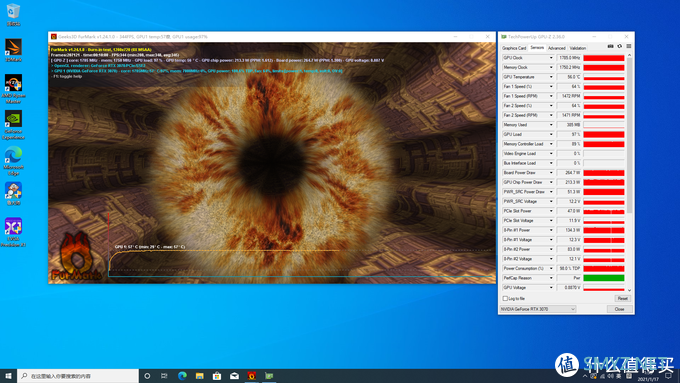Expand the Fan 1 Speed (RPM) dropdown
The width and height of the screenshot is (680, 383).
551,96
